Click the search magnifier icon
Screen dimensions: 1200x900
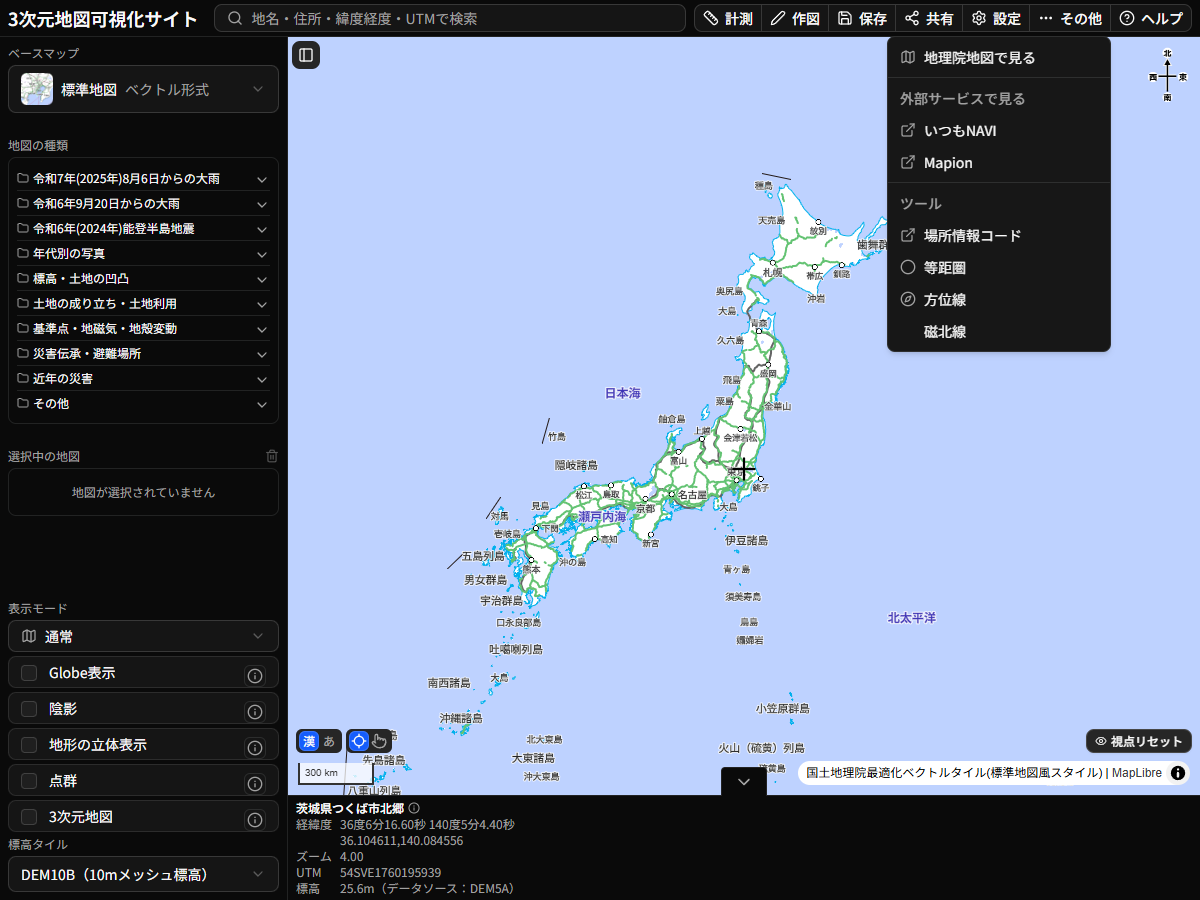pos(235,18)
